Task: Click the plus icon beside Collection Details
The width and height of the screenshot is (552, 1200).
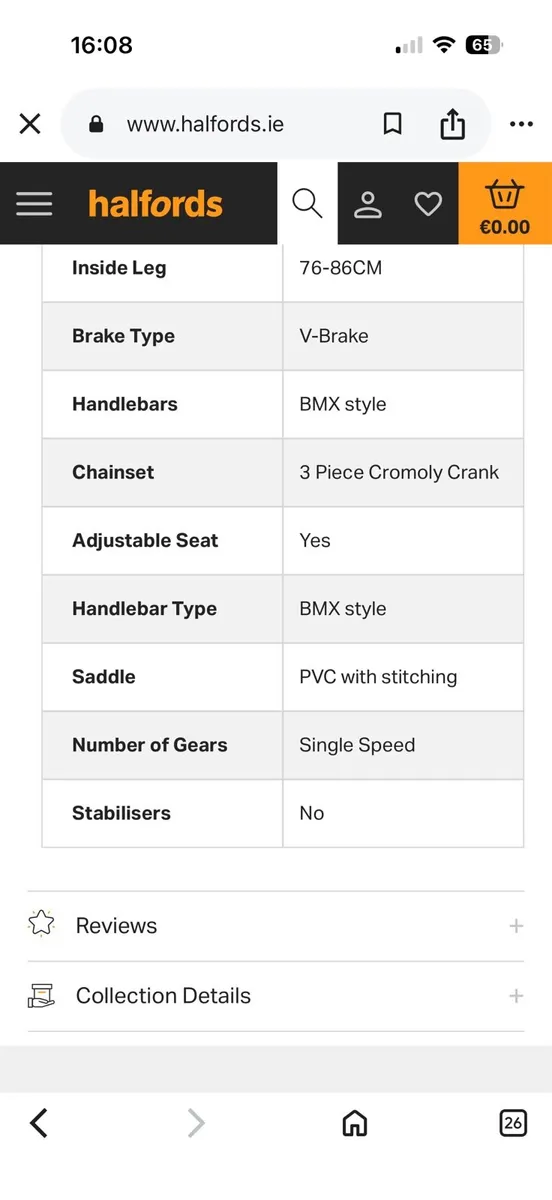Action: (516, 996)
